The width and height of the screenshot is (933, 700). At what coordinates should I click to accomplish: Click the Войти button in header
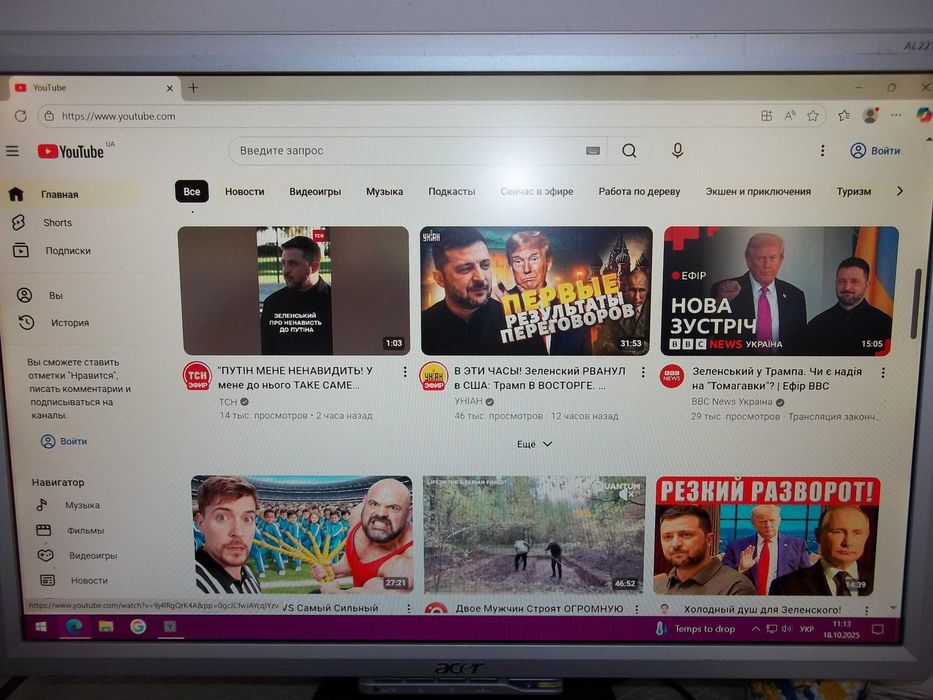(x=875, y=151)
